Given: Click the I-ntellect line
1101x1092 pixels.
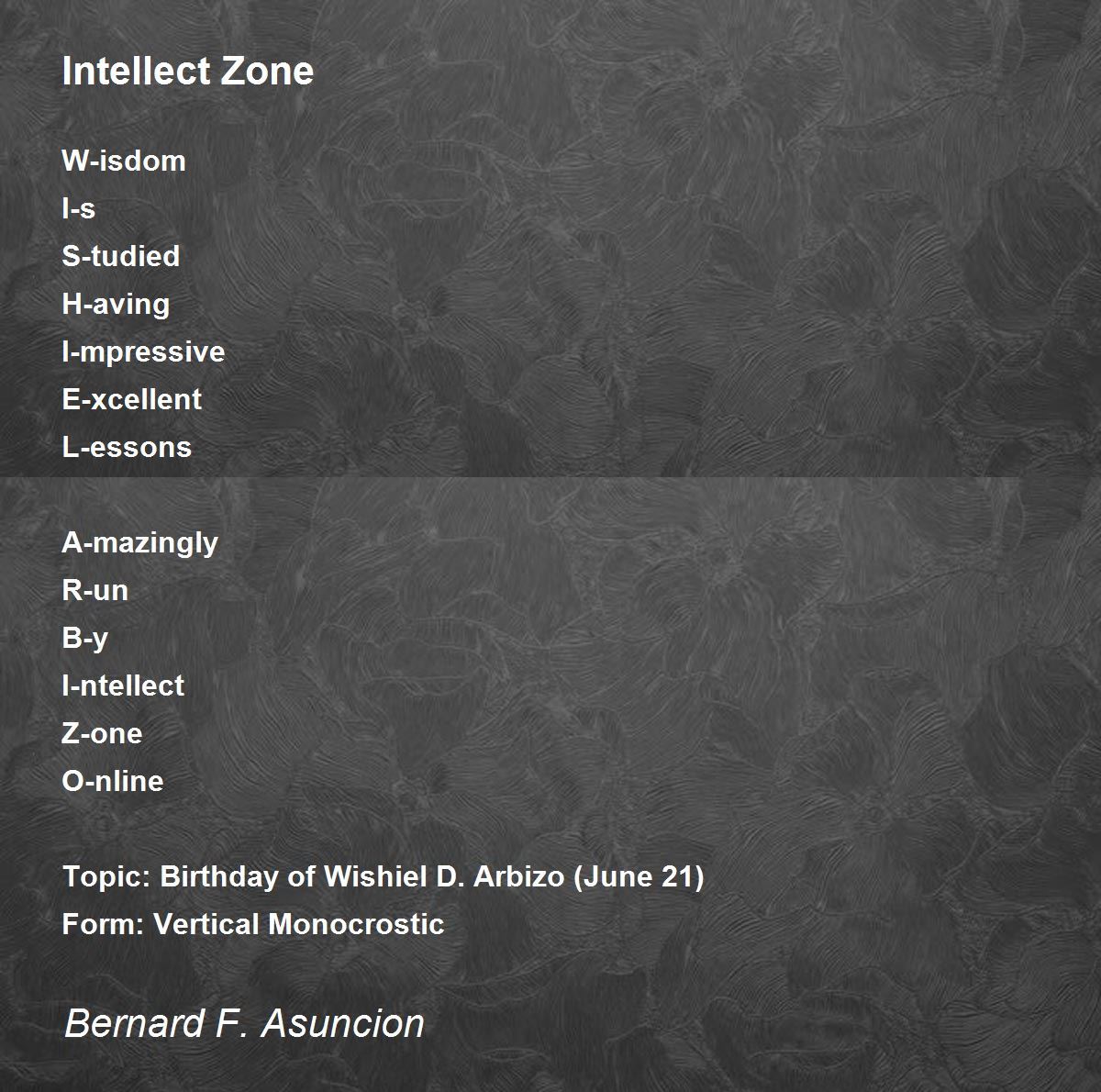Looking at the screenshot, I should (x=123, y=685).
